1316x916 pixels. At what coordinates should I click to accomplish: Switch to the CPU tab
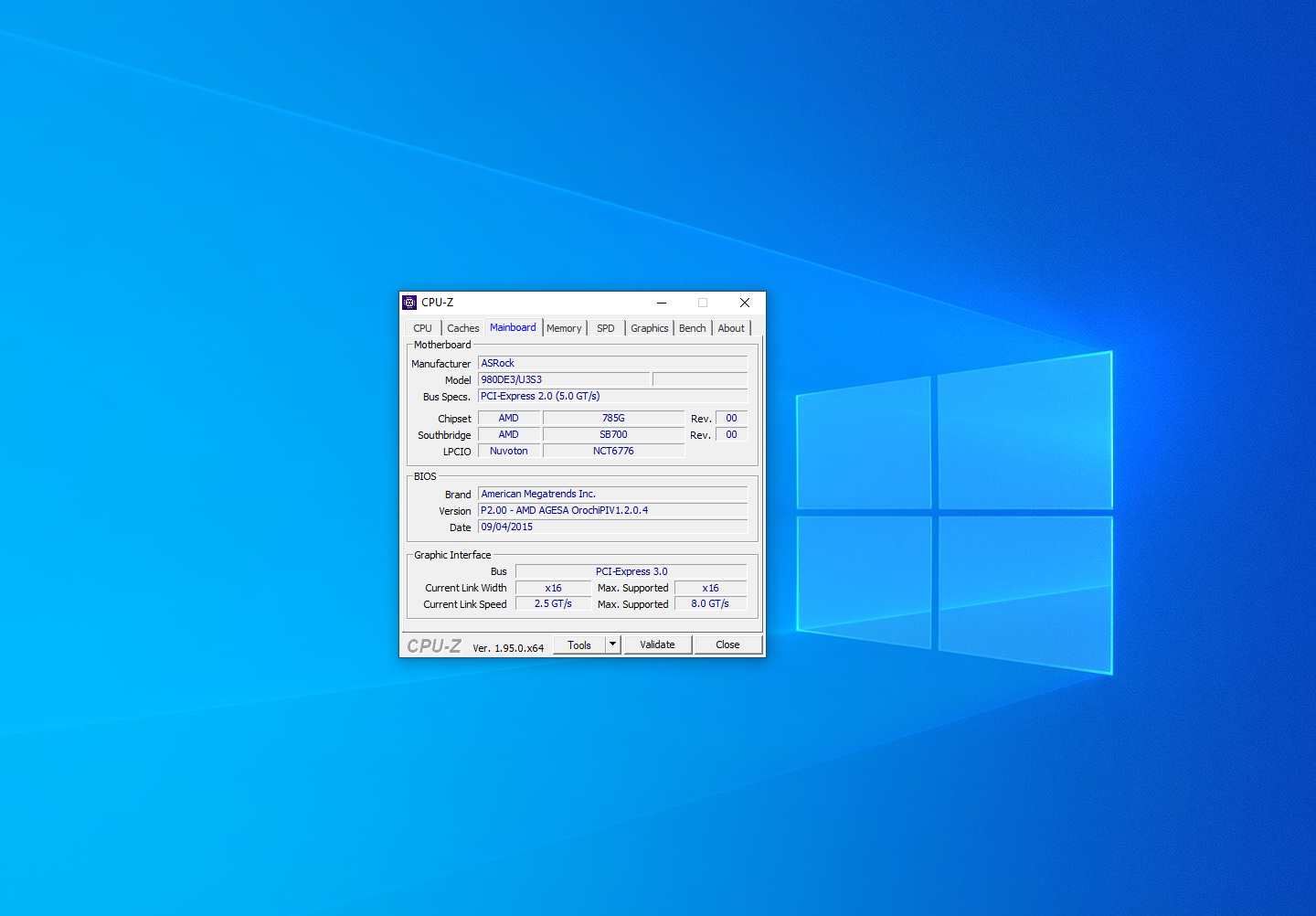pyautogui.click(x=422, y=328)
